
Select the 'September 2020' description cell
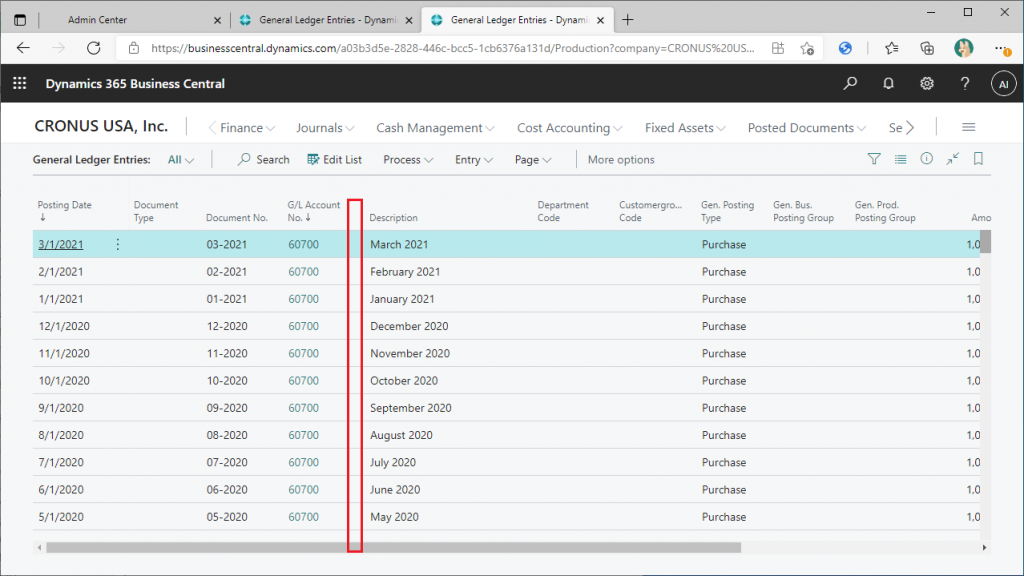(411, 408)
